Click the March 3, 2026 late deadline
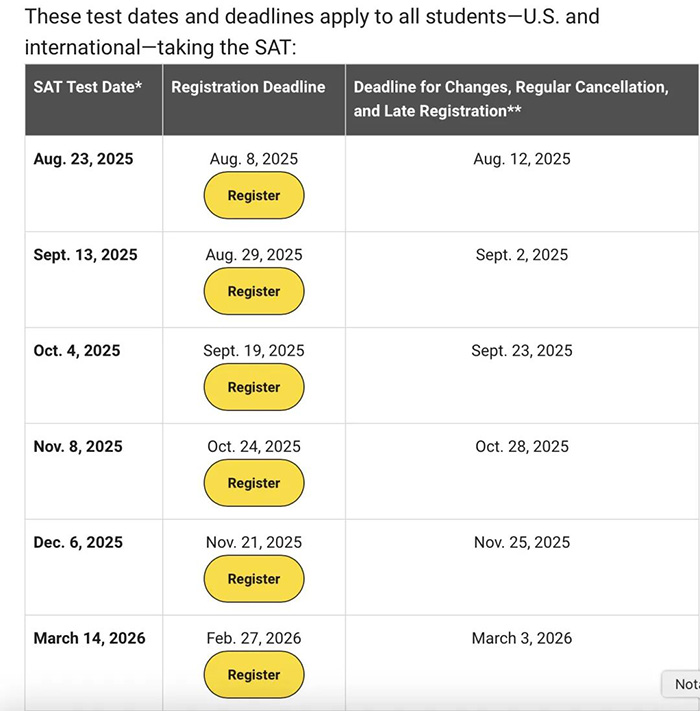The width and height of the screenshot is (700, 711). (x=522, y=638)
